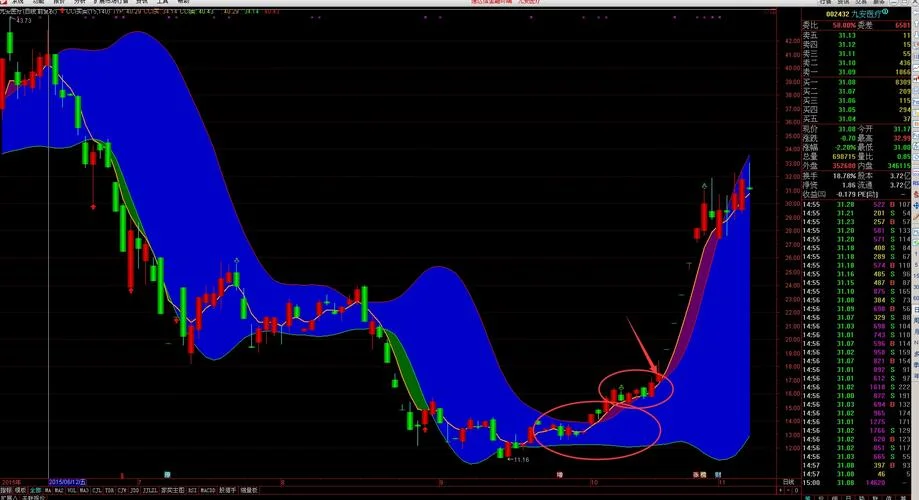Pick the MA3 indicator tab
This screenshot has height=500, width=919.
pos(84,490)
